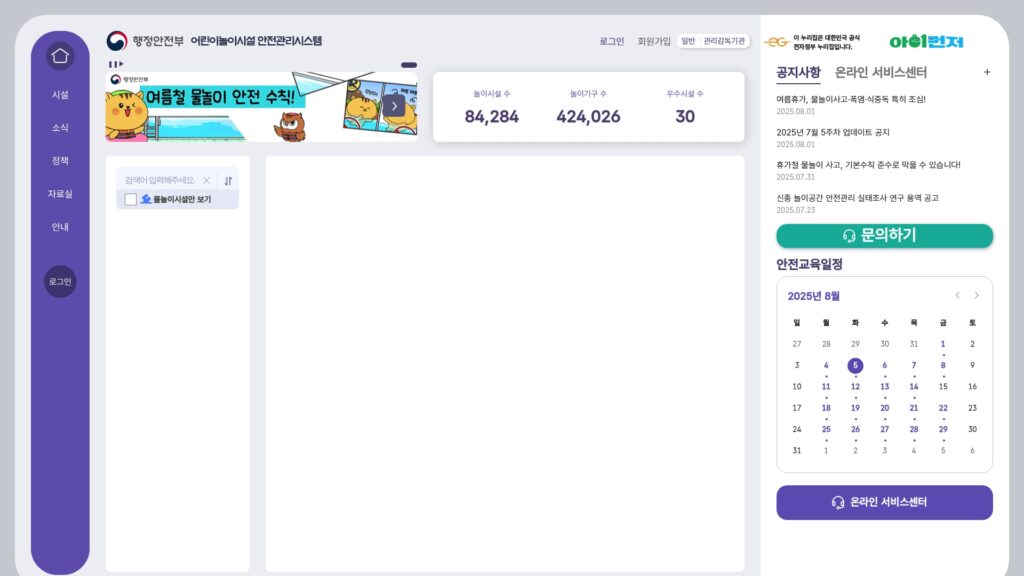Select August 8 in calendar
The height and width of the screenshot is (576, 1024).
click(x=942, y=366)
